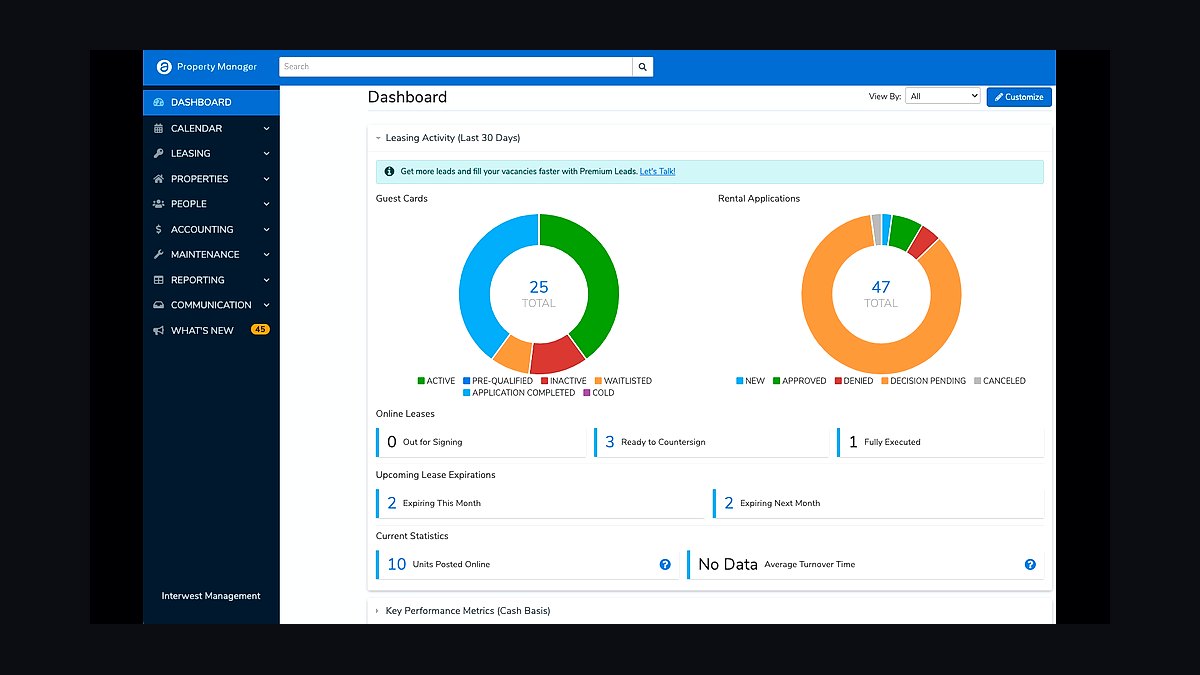Open the View By dropdown
The image size is (1200, 675).
point(943,96)
